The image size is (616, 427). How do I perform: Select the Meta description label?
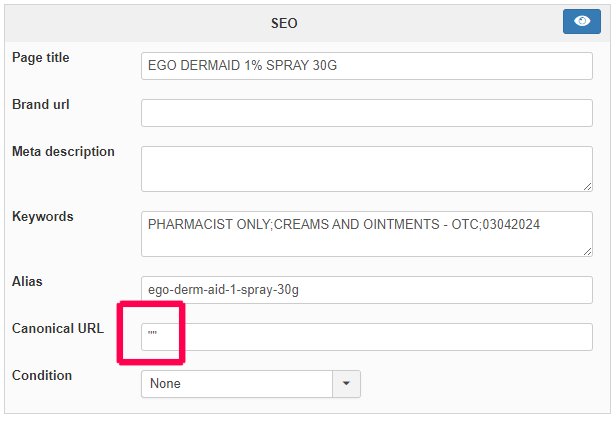63,152
